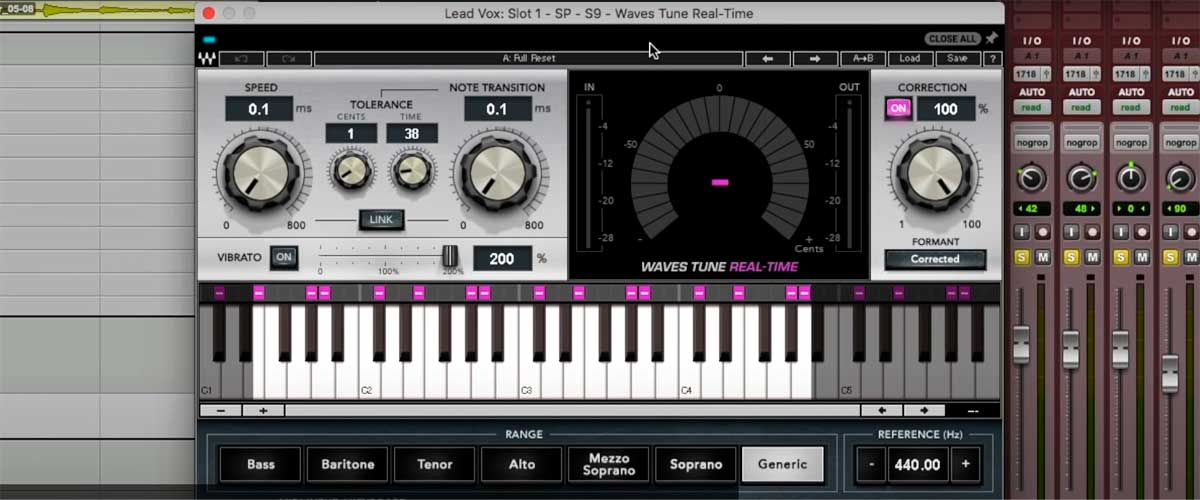Open the A: Full Reset preset menu
The image size is (1200, 500).
pos(527,59)
